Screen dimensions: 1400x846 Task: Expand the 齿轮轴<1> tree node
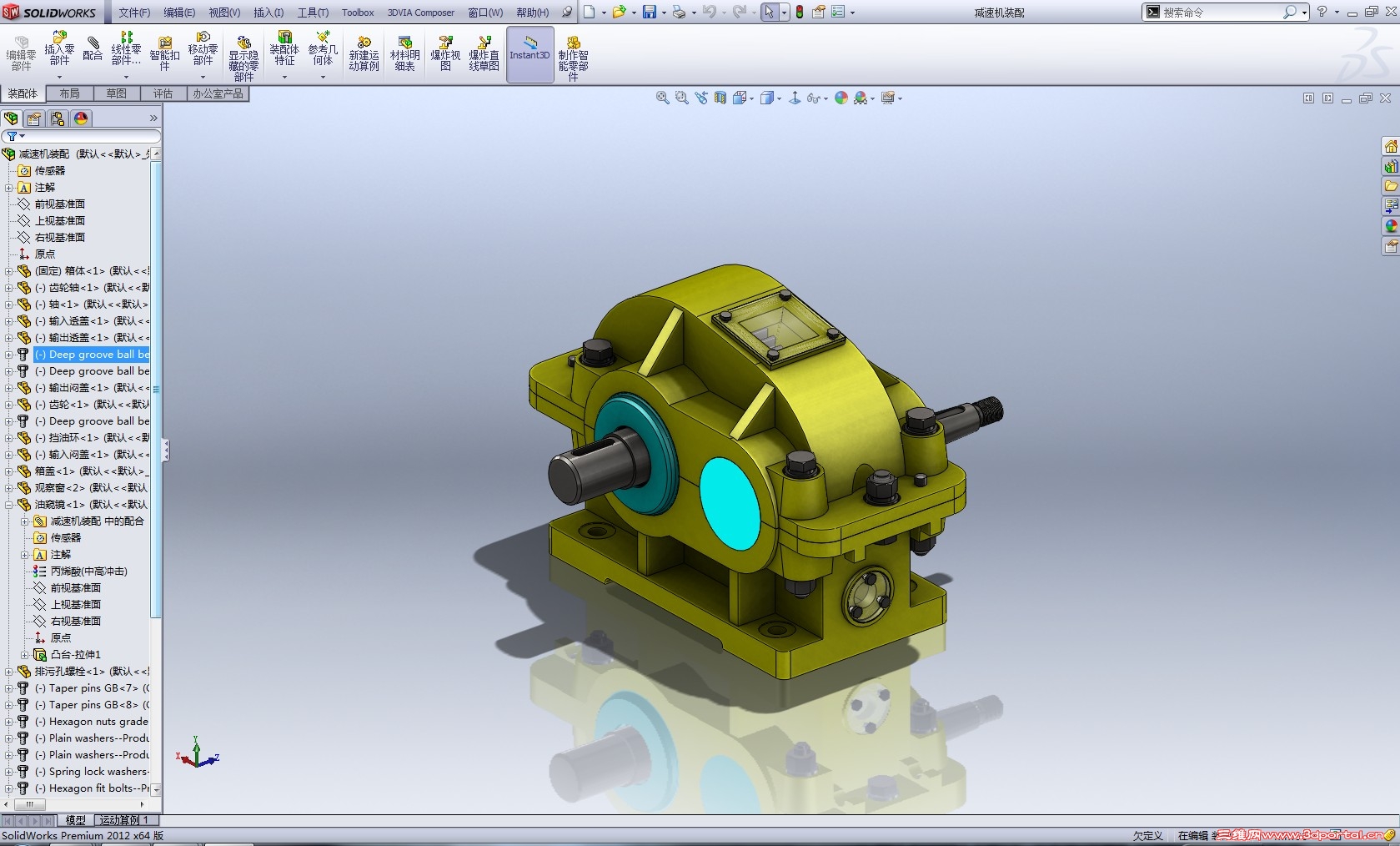point(9,288)
